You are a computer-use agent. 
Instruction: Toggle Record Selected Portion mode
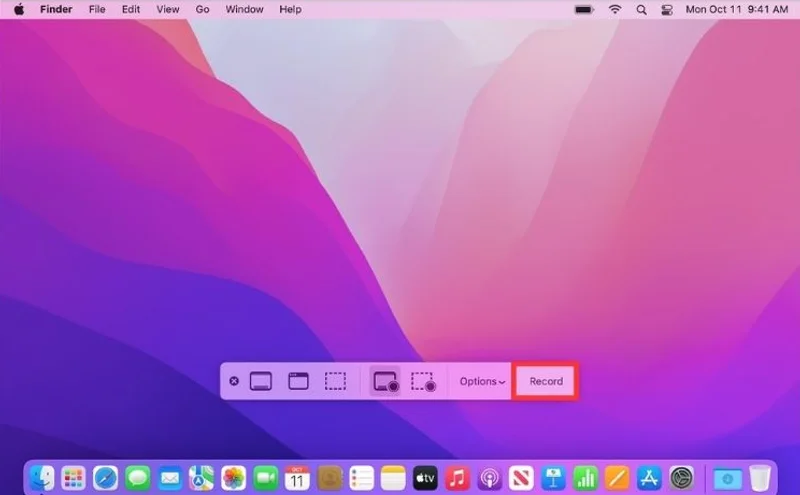[423, 381]
